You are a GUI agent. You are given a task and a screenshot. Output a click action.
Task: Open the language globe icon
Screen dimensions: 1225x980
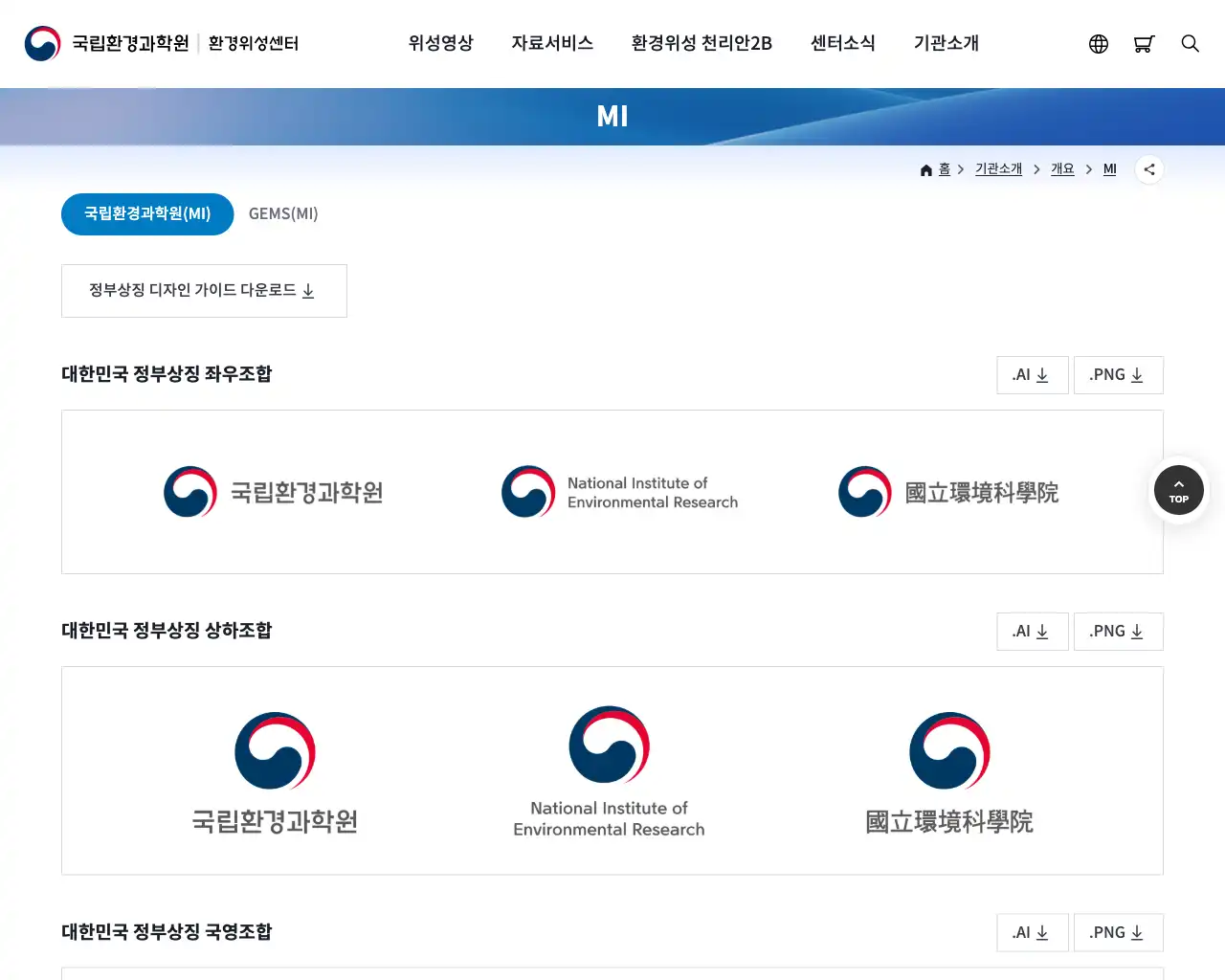pos(1099,44)
